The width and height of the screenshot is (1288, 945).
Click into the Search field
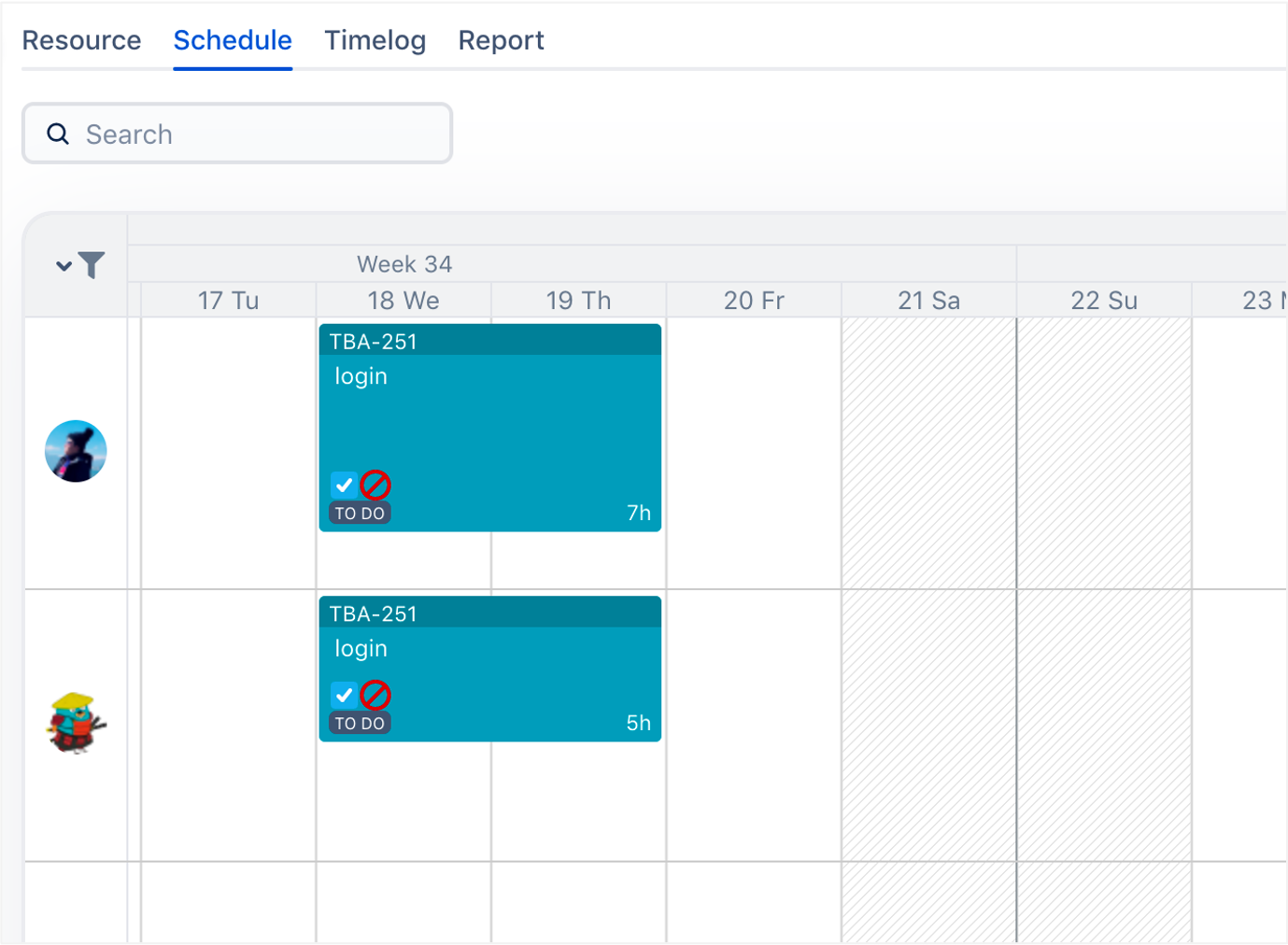point(252,134)
